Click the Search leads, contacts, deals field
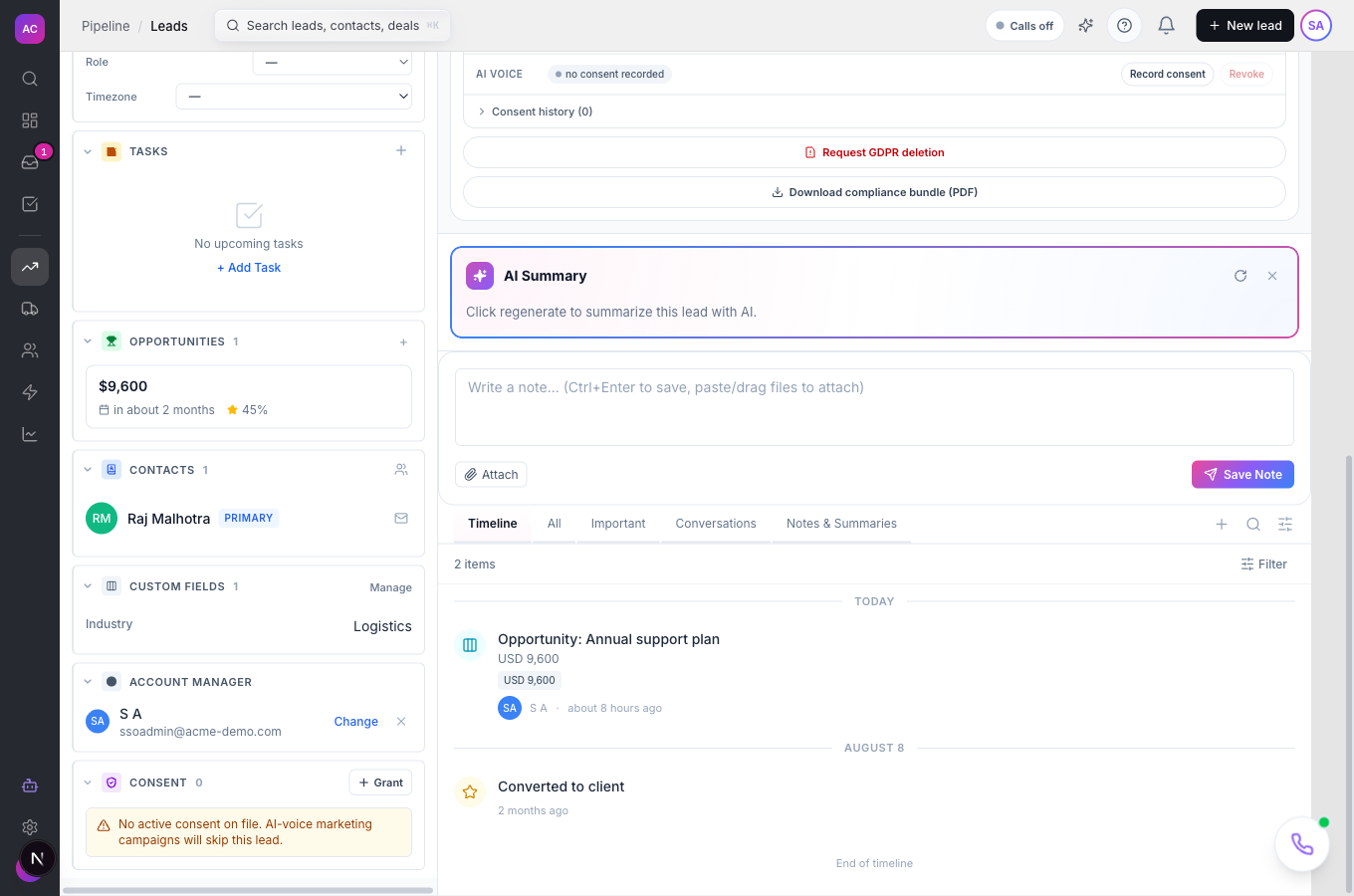The image size is (1354, 896). (333, 26)
